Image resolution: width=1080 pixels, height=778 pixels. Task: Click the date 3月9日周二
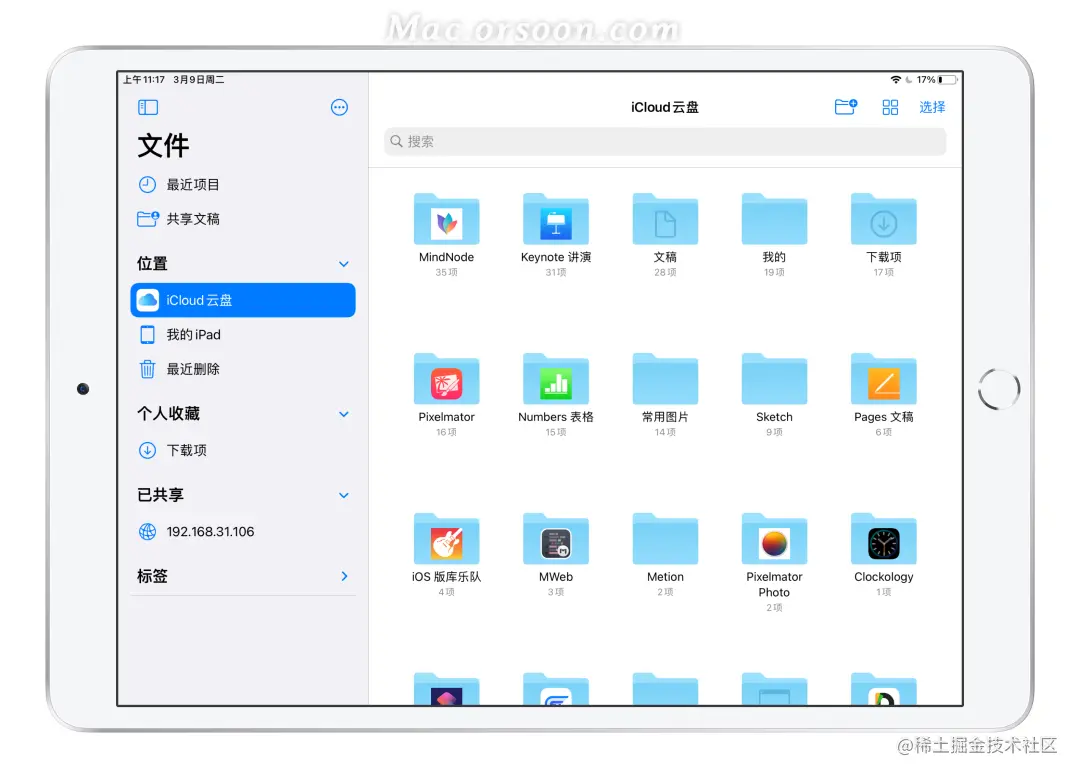pos(198,80)
